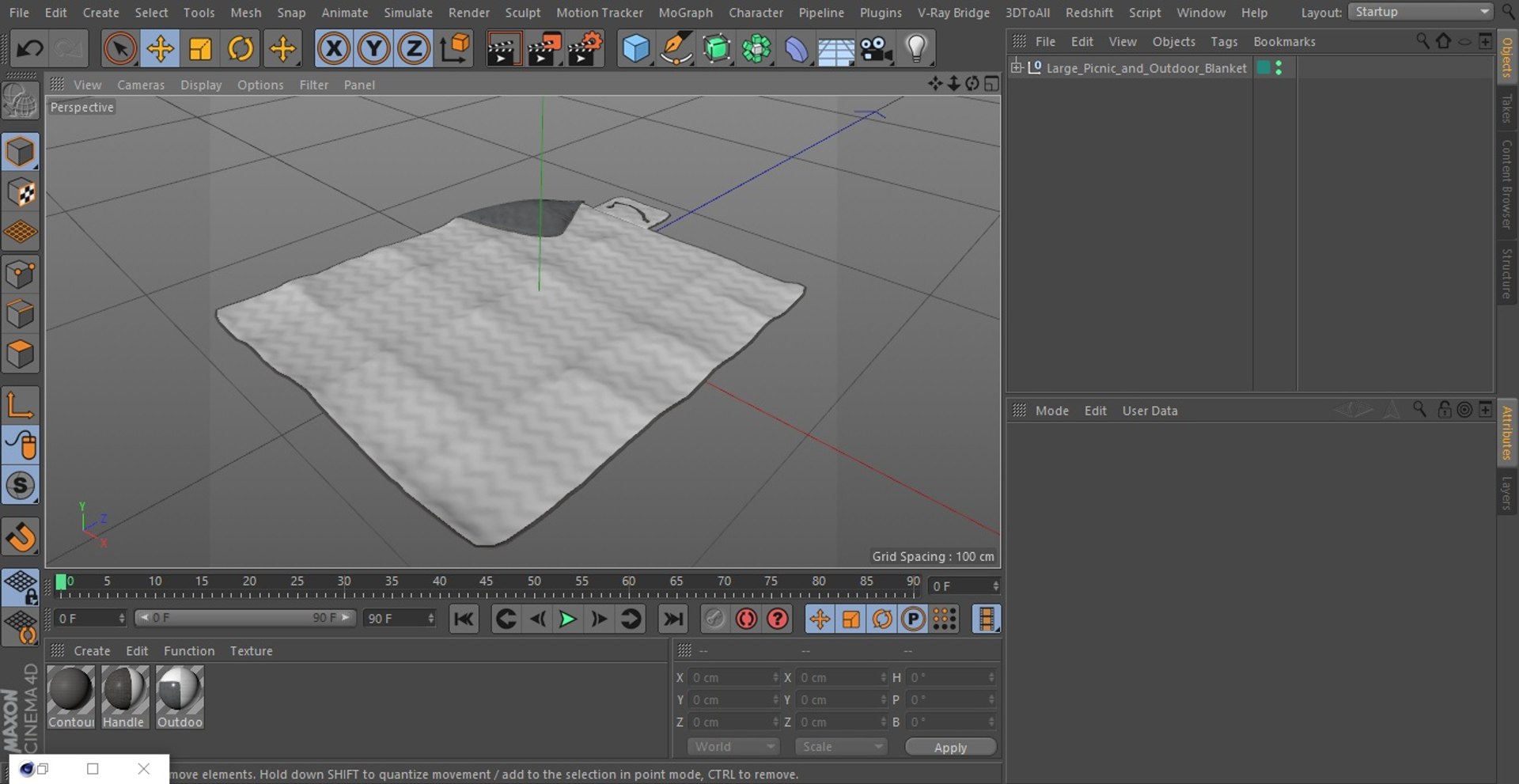
Task: Select the Move tool in toolbar
Action: (x=160, y=49)
